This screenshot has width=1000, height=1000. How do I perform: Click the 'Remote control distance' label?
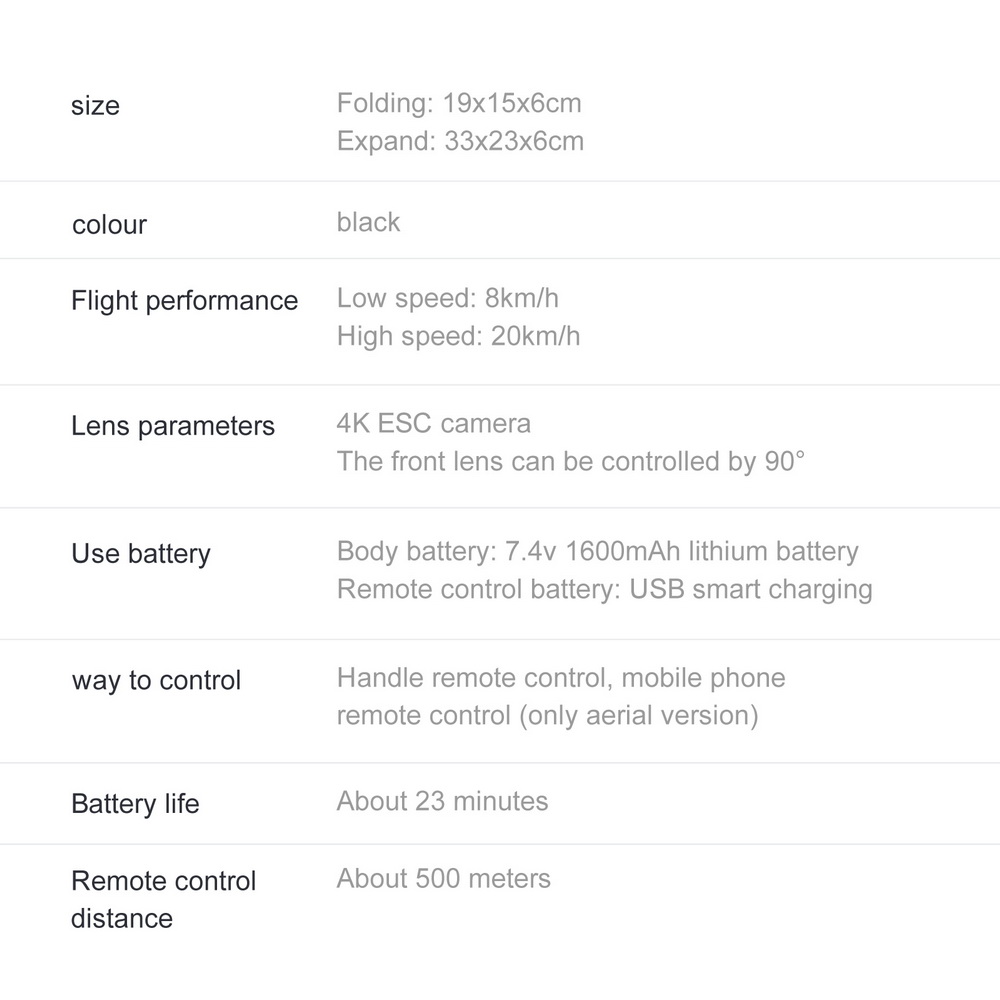[163, 899]
